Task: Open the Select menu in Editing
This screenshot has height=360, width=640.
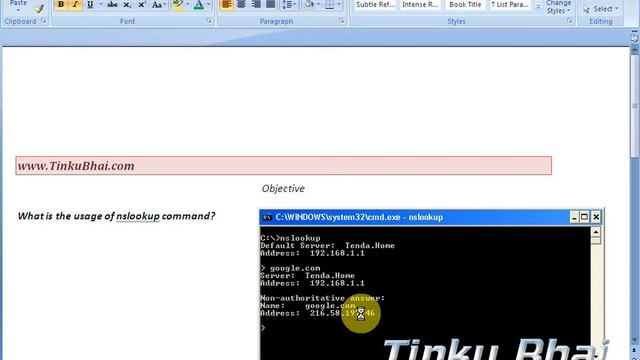Action: pyautogui.click(x=600, y=9)
